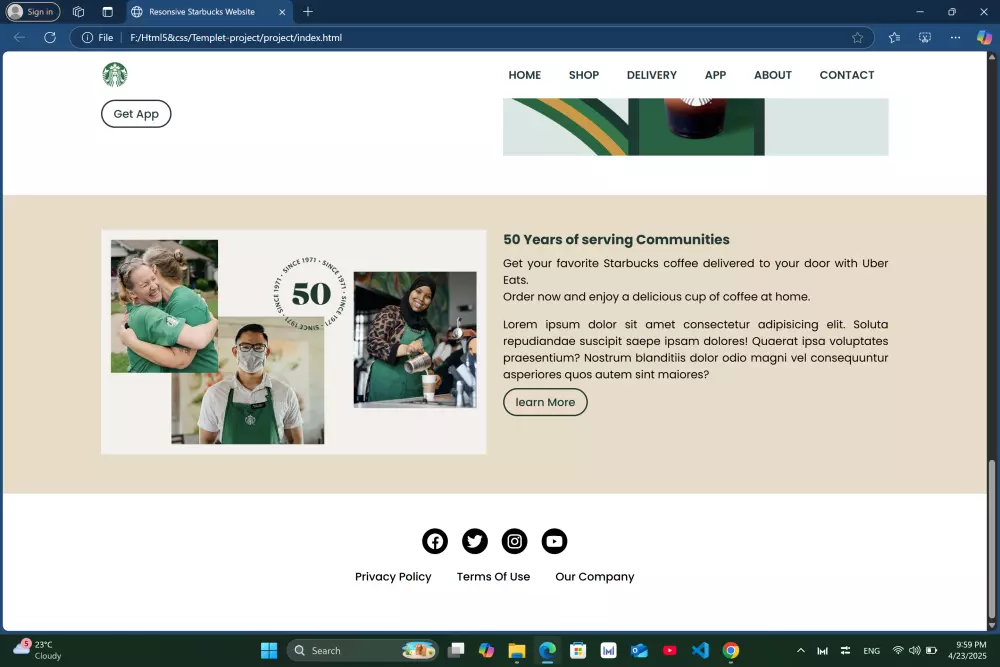Open the tab actions menu icon
The width and height of the screenshot is (1000, 667).
click(107, 11)
